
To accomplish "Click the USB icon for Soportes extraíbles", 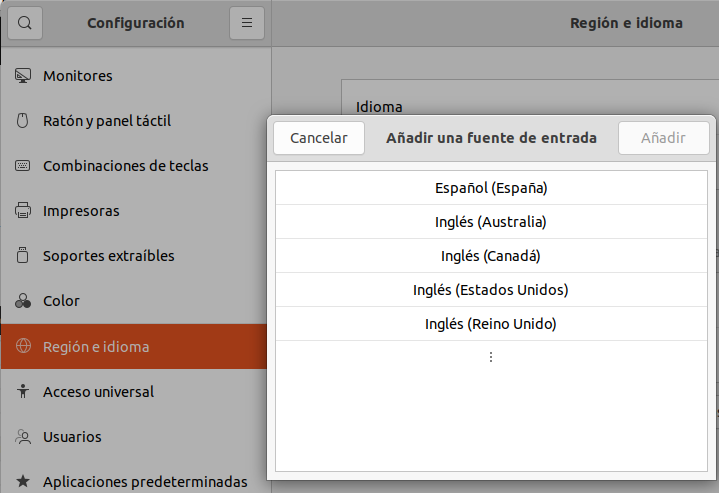I will [x=22, y=255].
